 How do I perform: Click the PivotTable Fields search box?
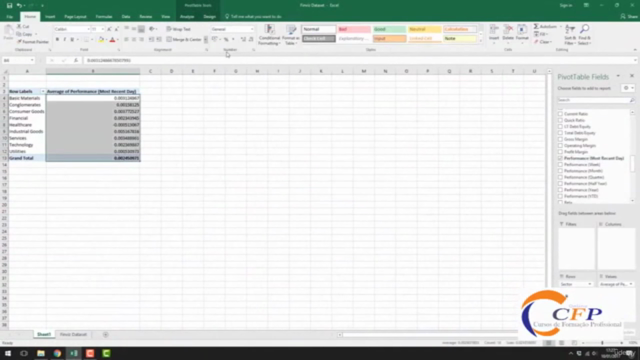(596, 100)
